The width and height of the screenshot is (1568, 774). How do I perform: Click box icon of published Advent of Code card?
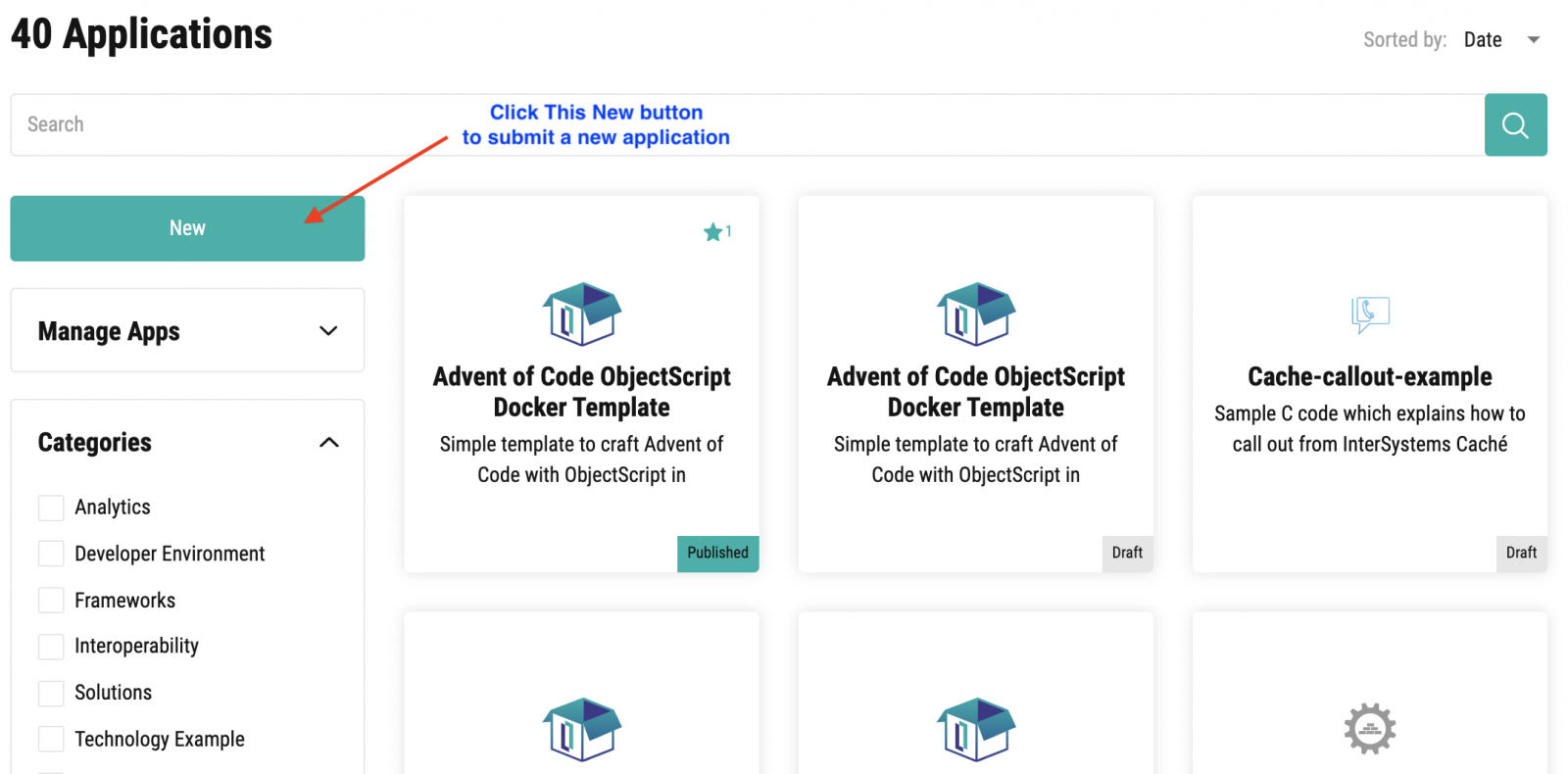point(582,314)
